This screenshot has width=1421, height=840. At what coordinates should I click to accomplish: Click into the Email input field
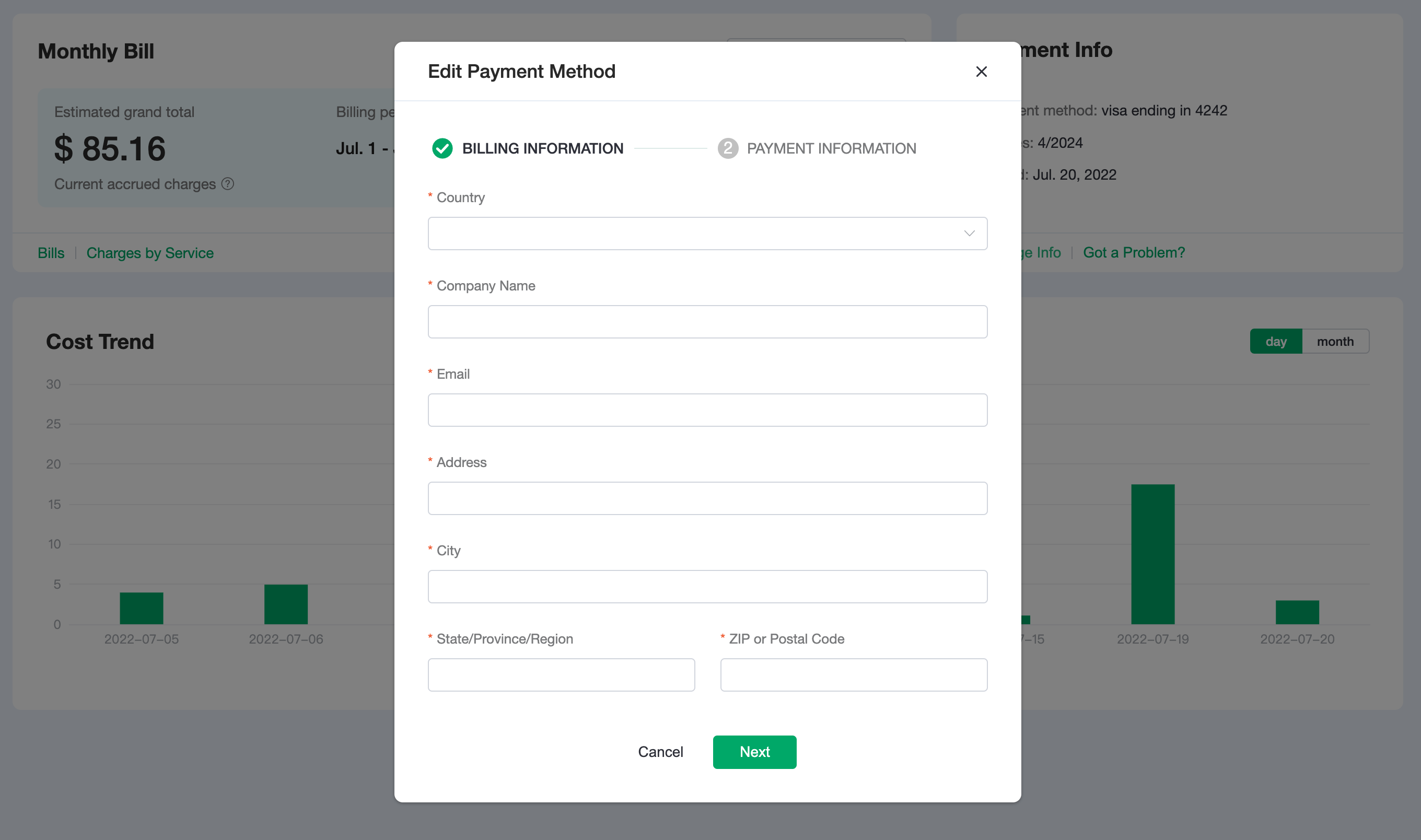tap(707, 411)
